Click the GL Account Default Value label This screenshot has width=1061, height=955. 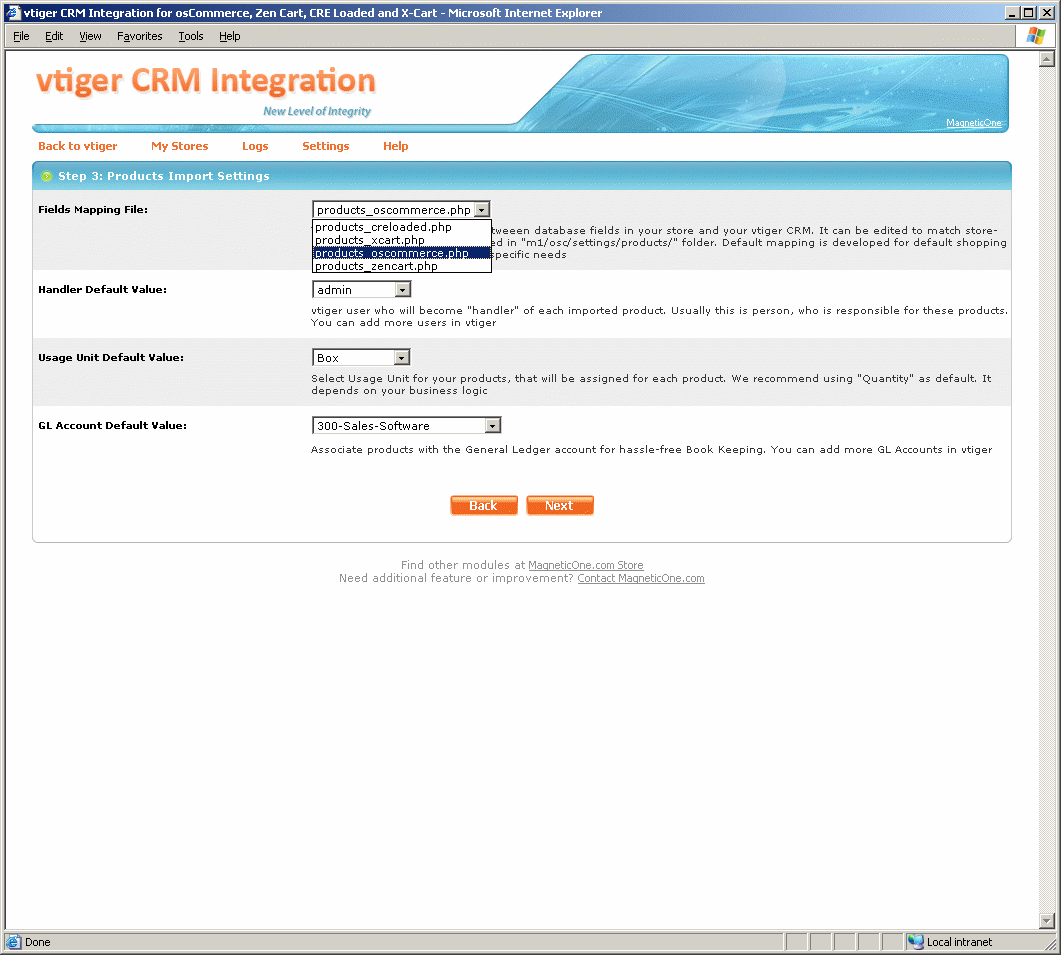pos(112,425)
